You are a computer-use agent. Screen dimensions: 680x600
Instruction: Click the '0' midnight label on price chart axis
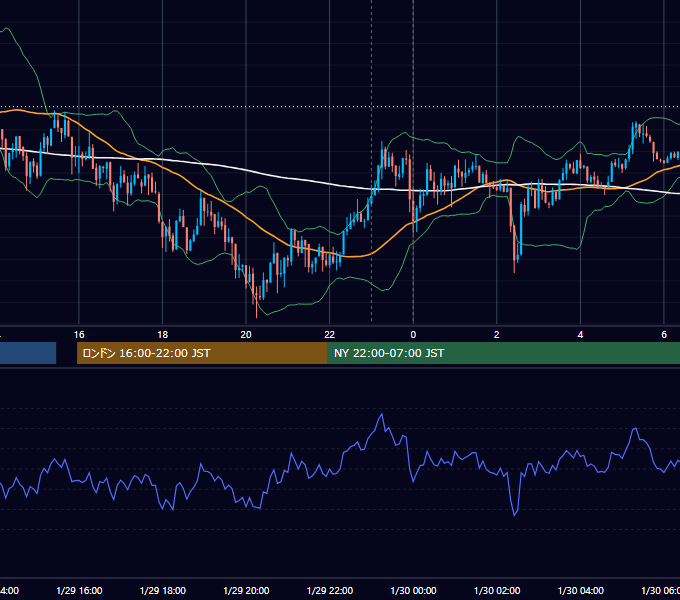pyautogui.click(x=413, y=335)
